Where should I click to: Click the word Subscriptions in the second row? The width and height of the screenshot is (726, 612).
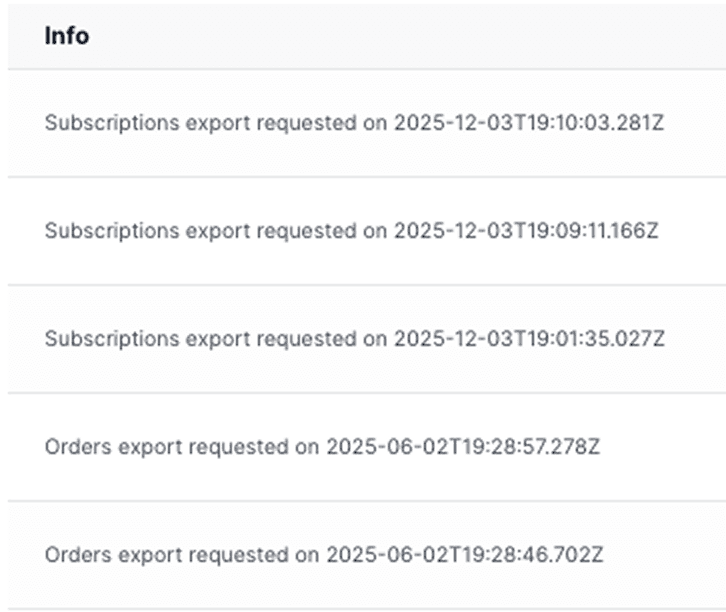point(96,231)
